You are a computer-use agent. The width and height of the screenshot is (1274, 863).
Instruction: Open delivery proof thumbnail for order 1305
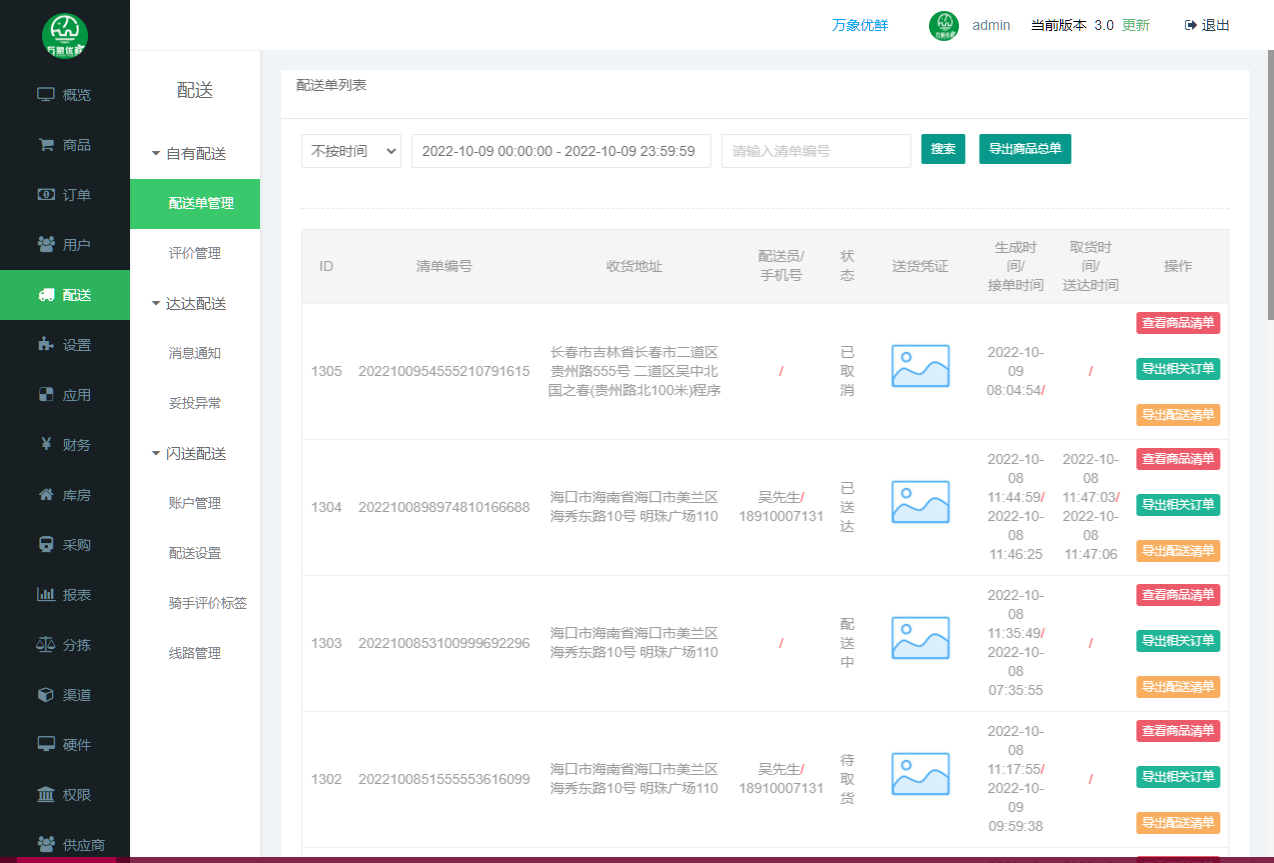point(920,366)
